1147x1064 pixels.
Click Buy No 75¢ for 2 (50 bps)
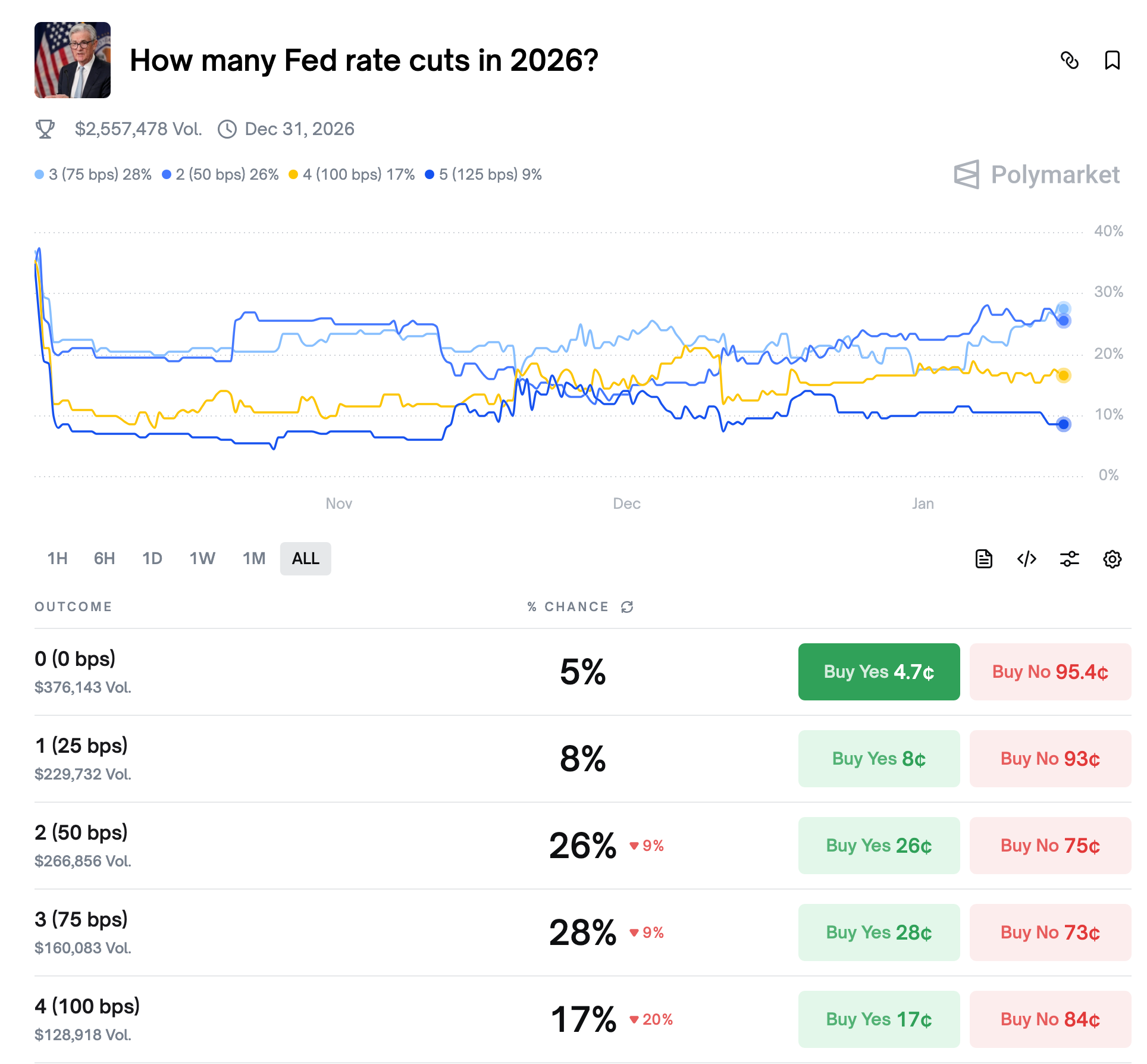(x=1049, y=846)
